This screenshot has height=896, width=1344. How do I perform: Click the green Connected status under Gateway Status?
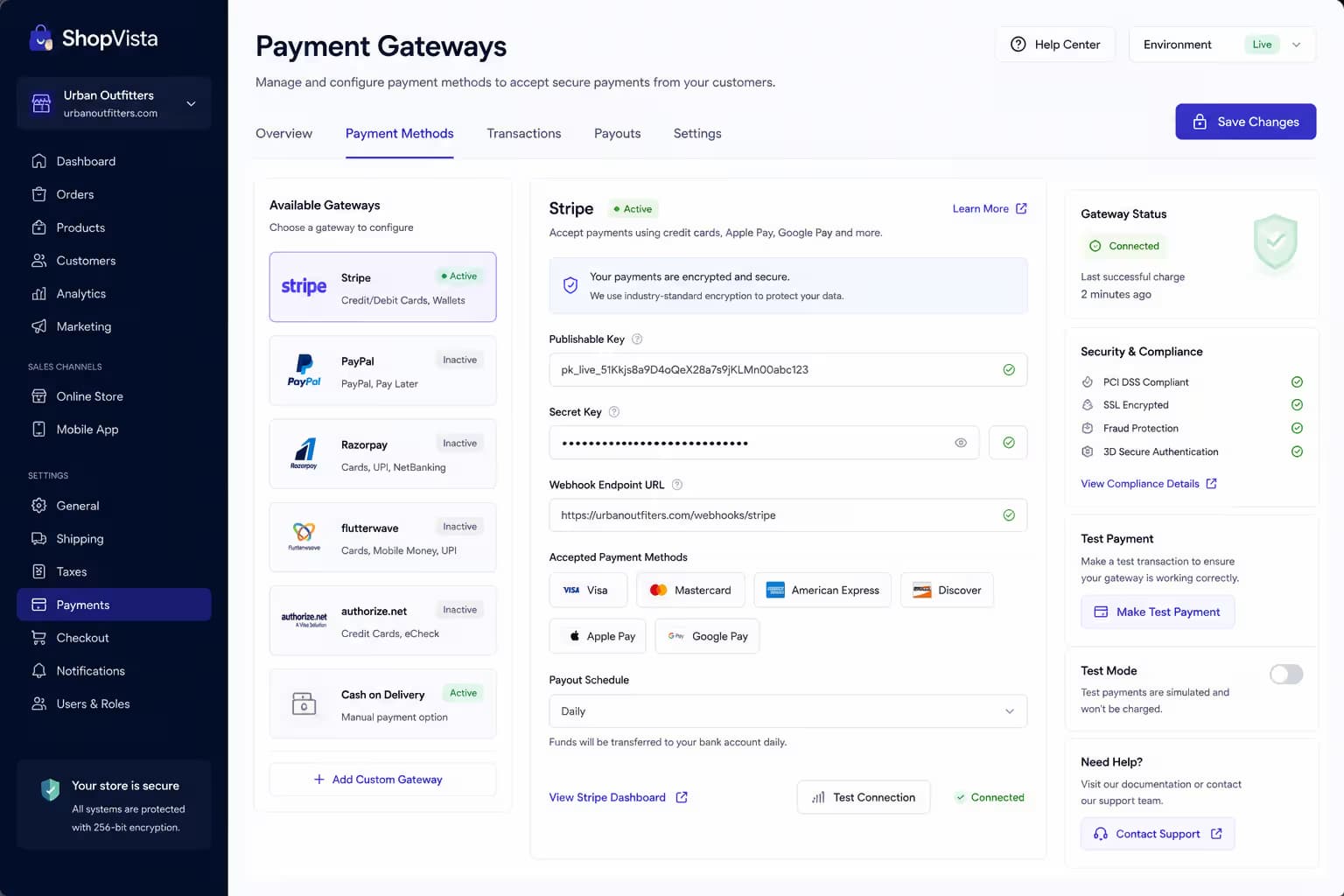(x=1124, y=246)
